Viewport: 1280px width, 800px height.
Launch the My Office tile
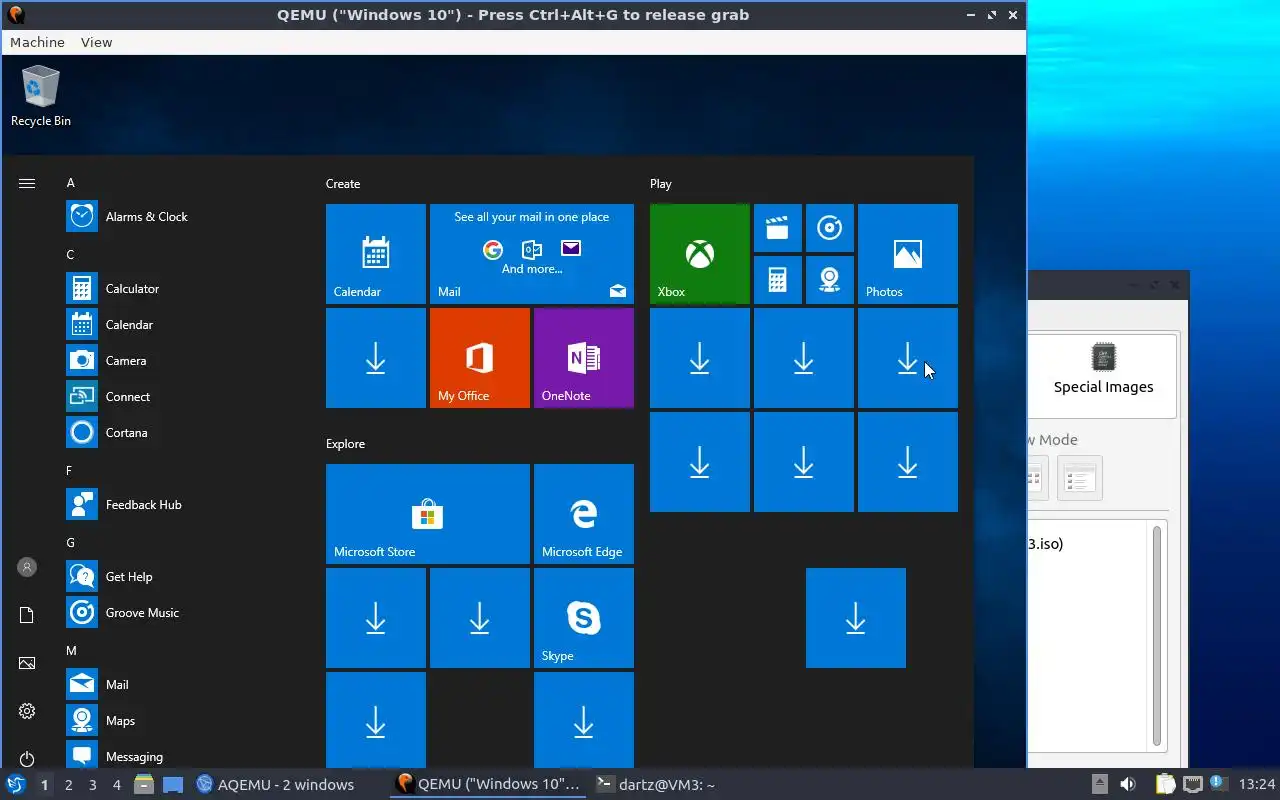click(480, 358)
